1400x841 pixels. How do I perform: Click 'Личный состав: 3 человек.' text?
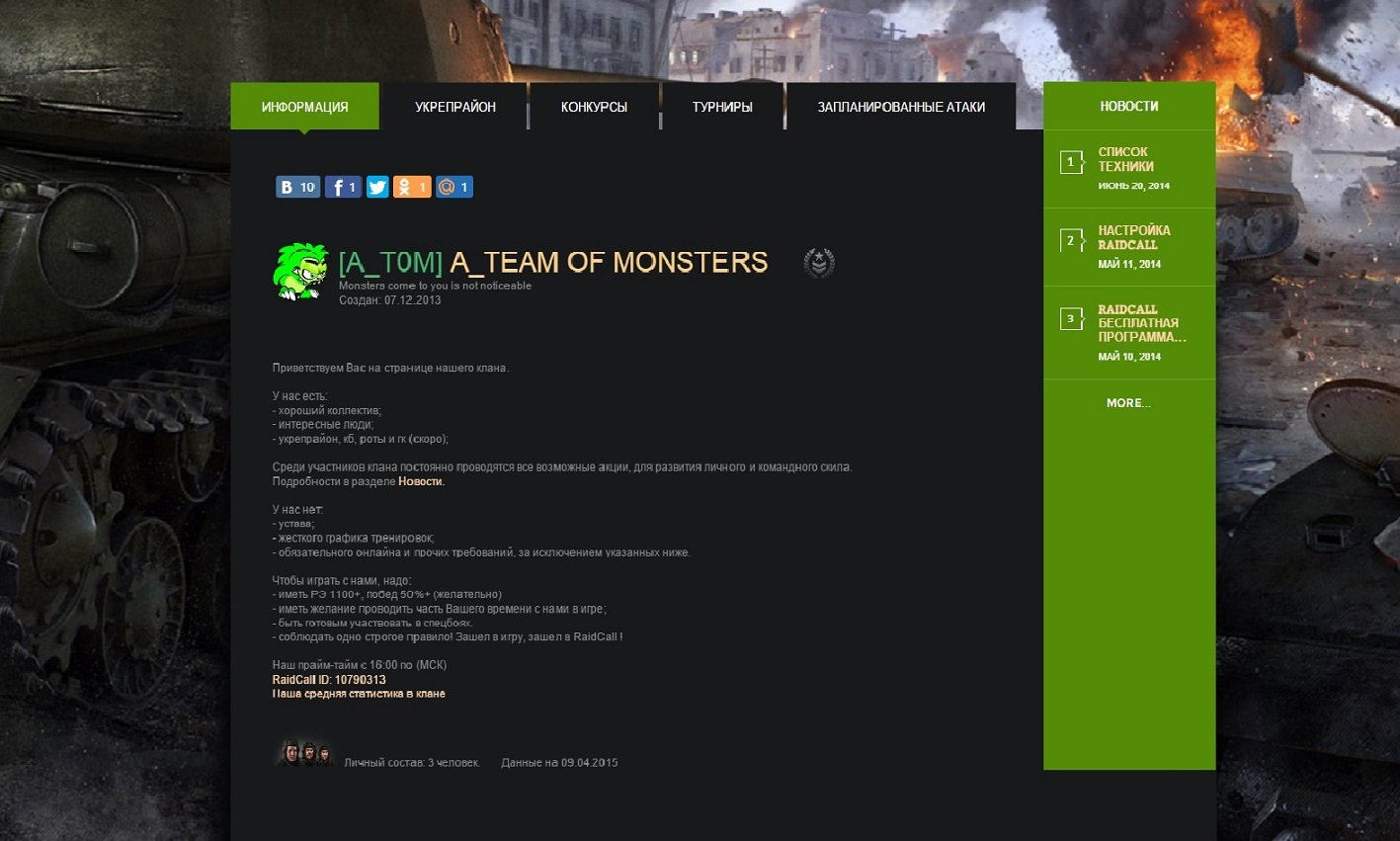pos(412,763)
